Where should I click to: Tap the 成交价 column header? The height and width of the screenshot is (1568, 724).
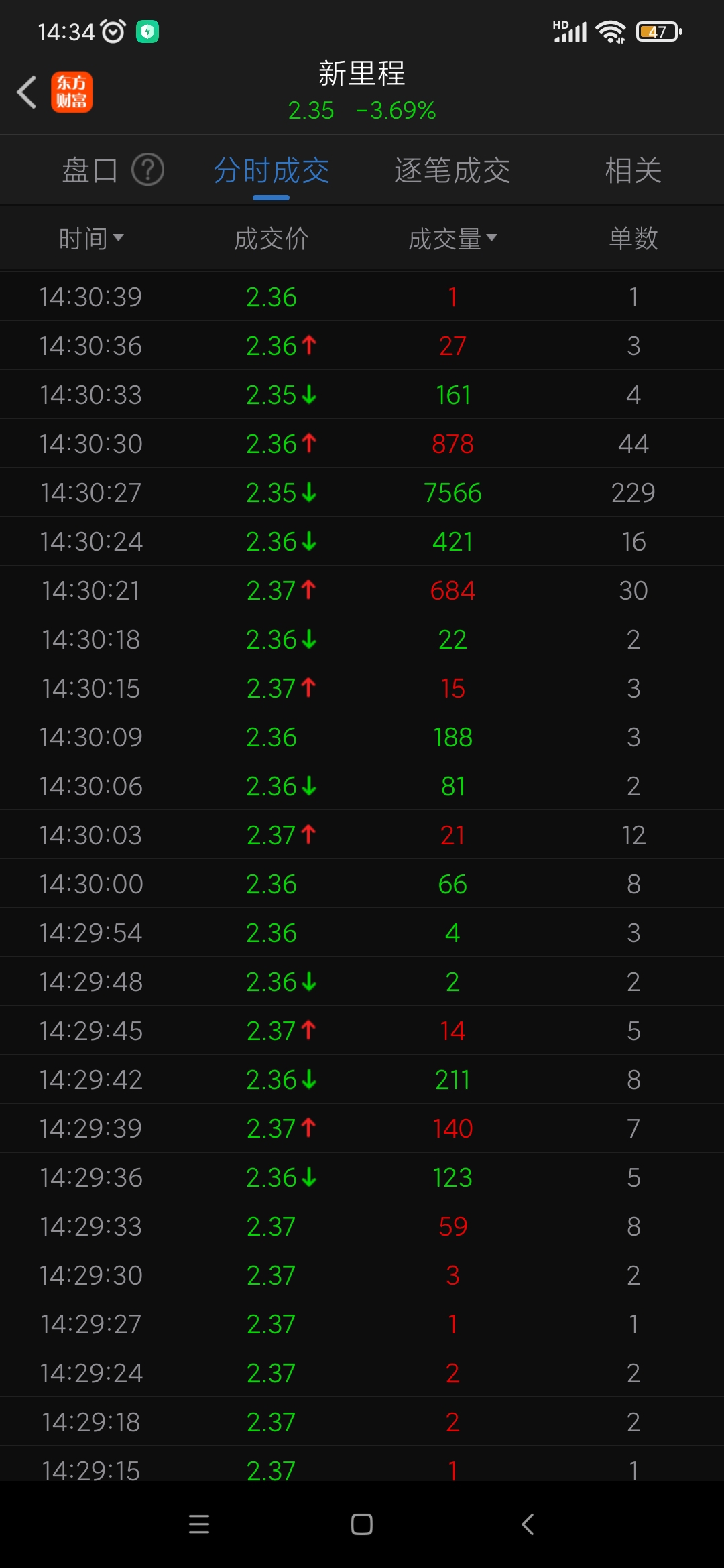click(271, 238)
